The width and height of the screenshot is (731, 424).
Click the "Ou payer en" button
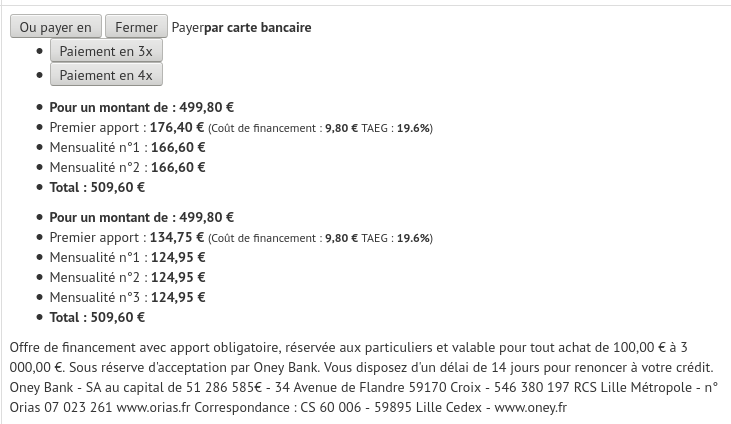click(x=55, y=26)
